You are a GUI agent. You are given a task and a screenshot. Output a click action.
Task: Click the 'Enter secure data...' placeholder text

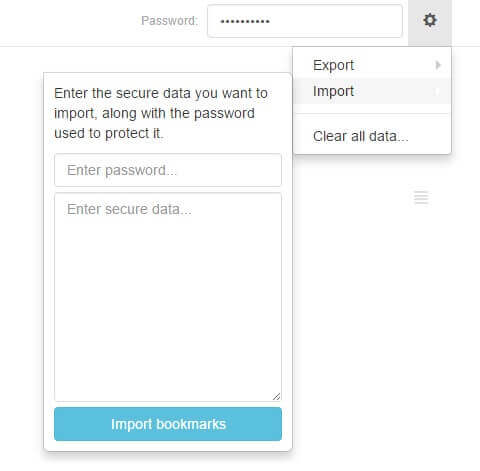coord(129,209)
